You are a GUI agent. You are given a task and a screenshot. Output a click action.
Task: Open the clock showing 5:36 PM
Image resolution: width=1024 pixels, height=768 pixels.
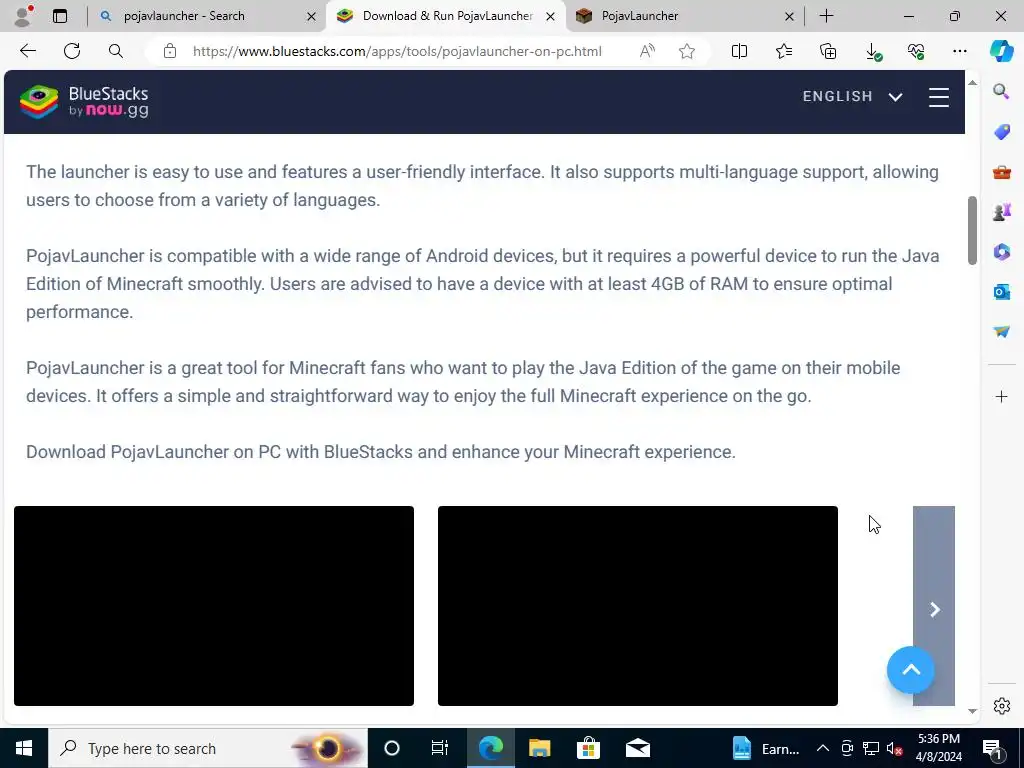[x=938, y=748]
